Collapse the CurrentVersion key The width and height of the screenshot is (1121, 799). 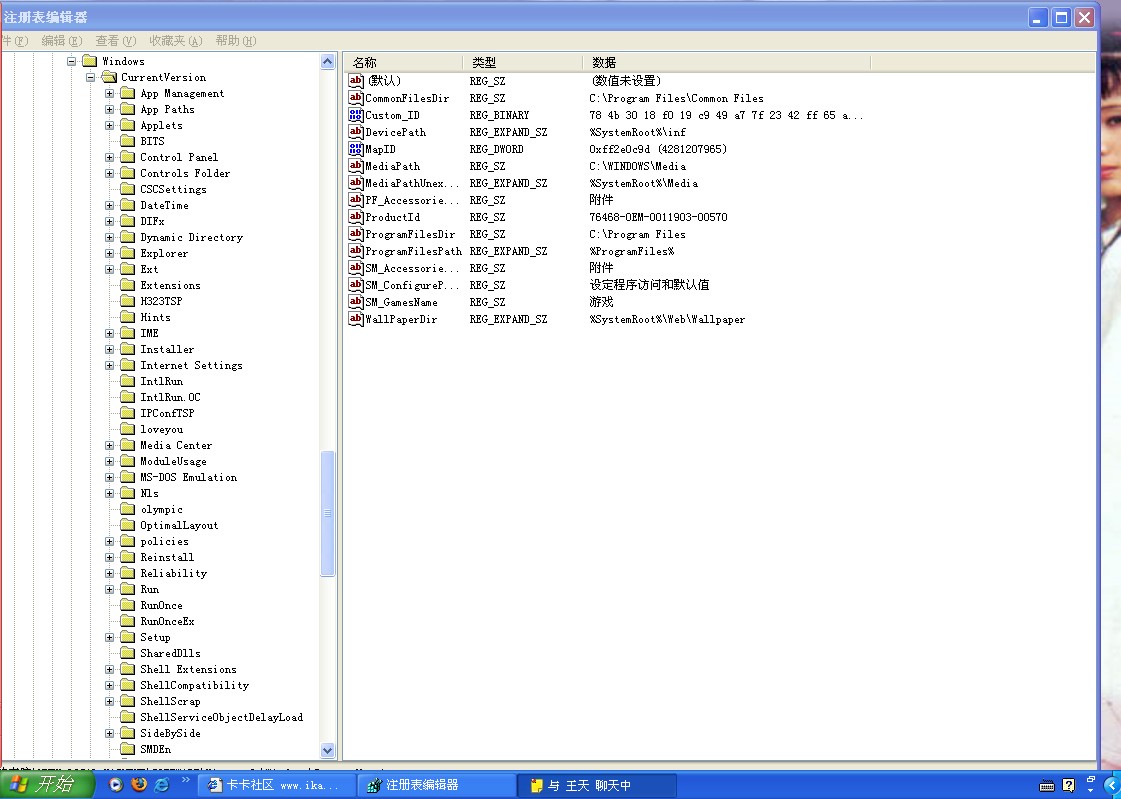pos(91,77)
